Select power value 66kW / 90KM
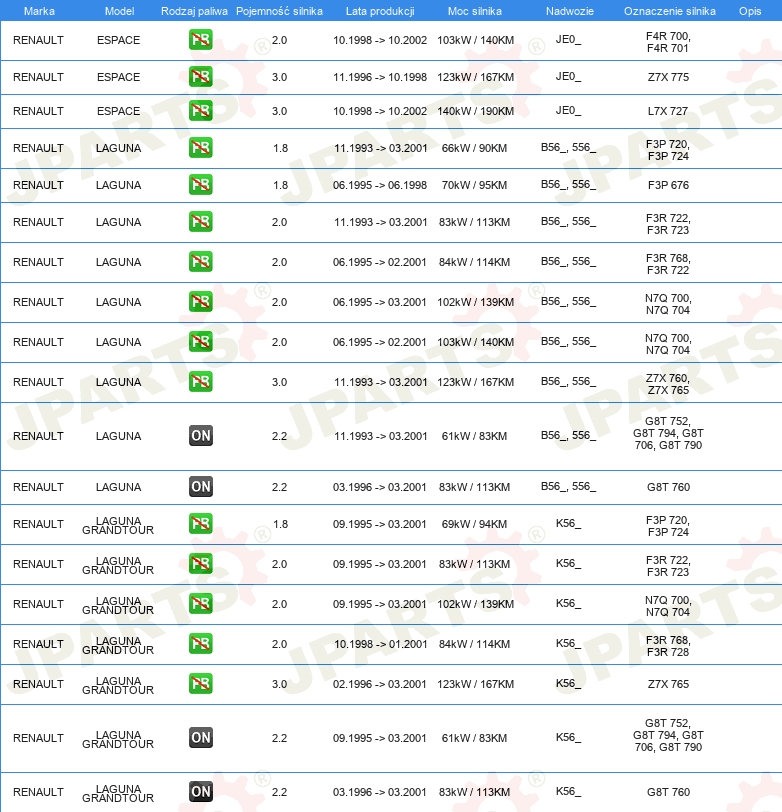 pyautogui.click(x=474, y=148)
